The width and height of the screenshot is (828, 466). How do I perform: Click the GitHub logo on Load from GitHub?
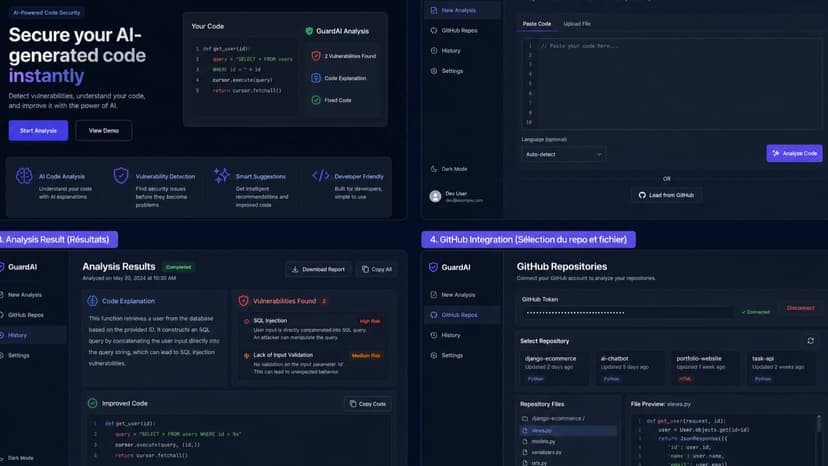click(x=642, y=195)
